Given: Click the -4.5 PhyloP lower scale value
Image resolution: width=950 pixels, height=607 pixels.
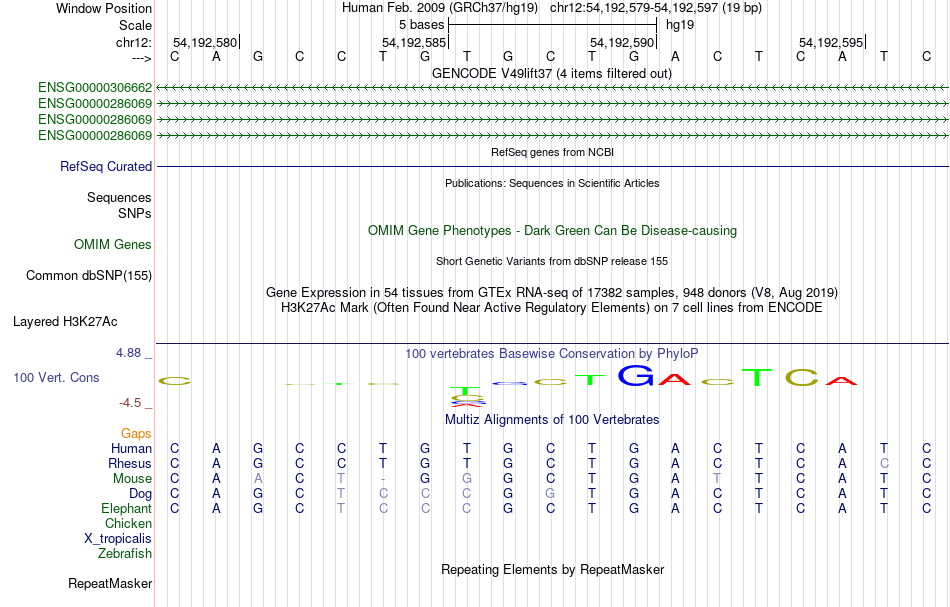Looking at the screenshot, I should 130,403.
